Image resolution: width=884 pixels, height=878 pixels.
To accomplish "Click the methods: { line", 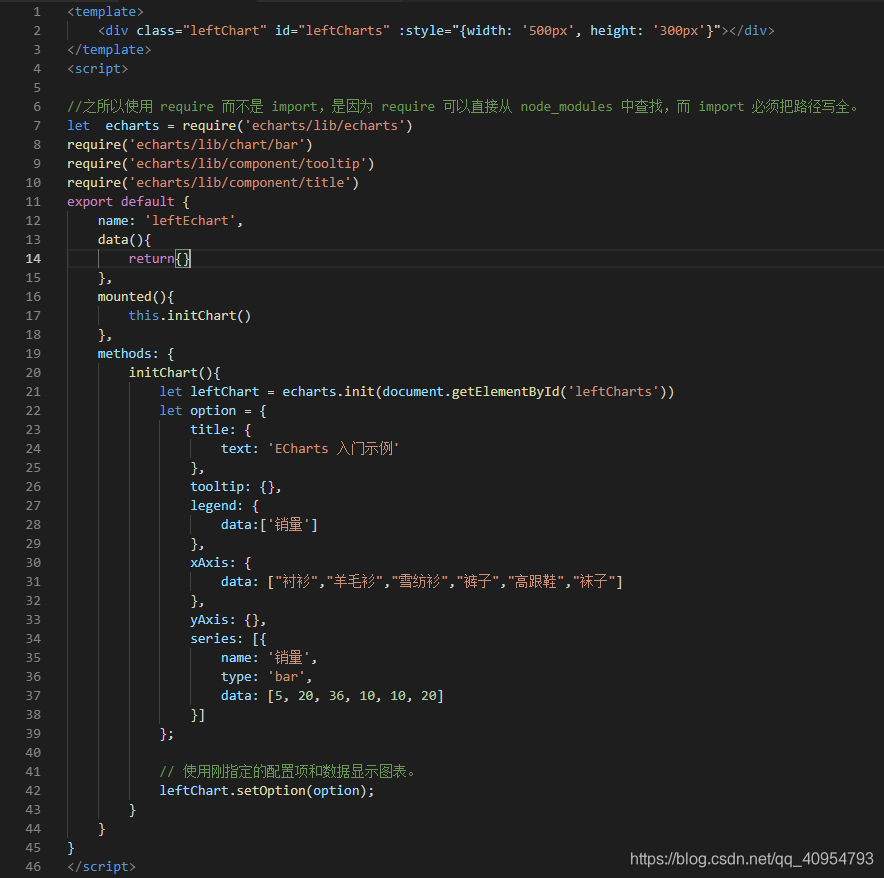I will pos(136,354).
